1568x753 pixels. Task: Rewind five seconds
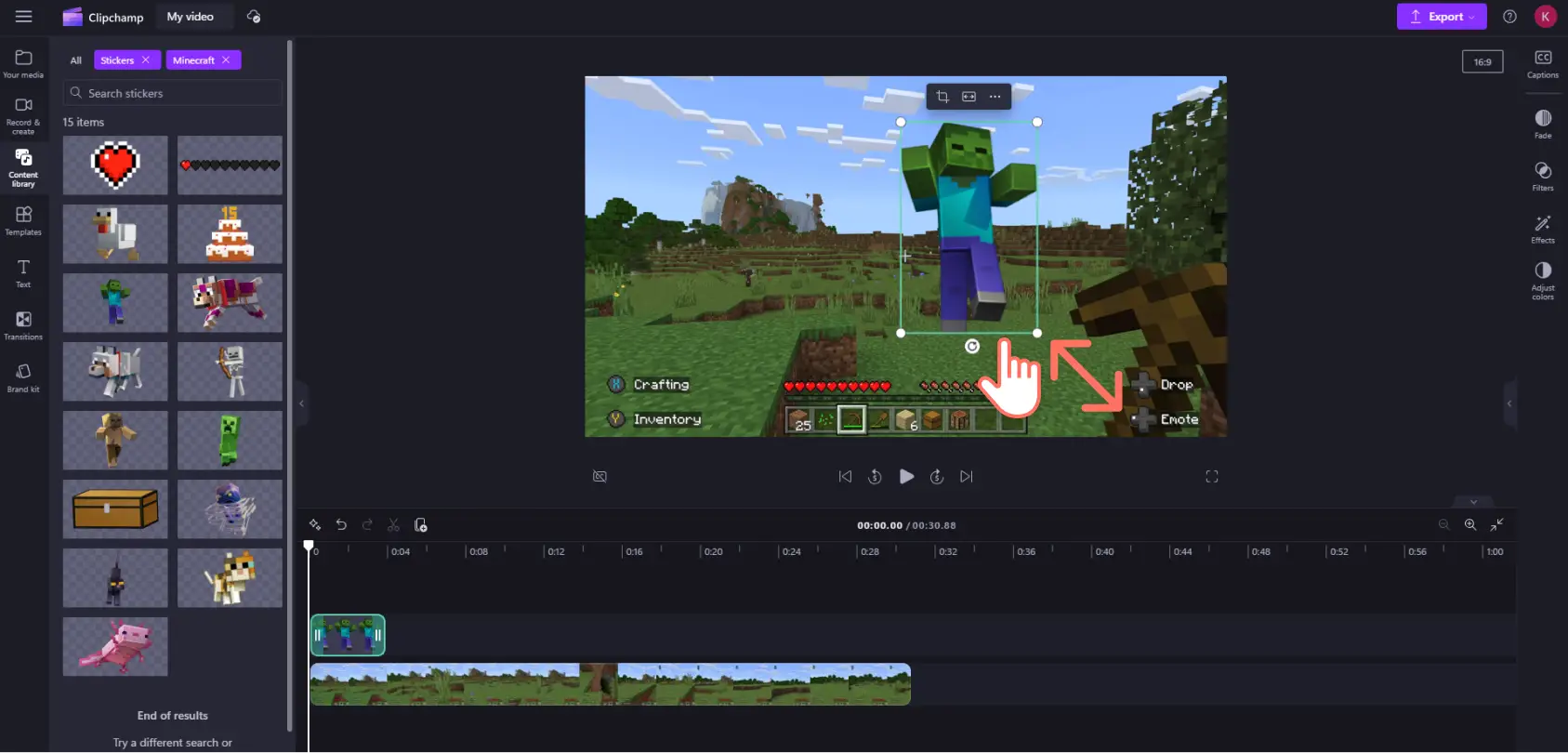tap(875, 476)
